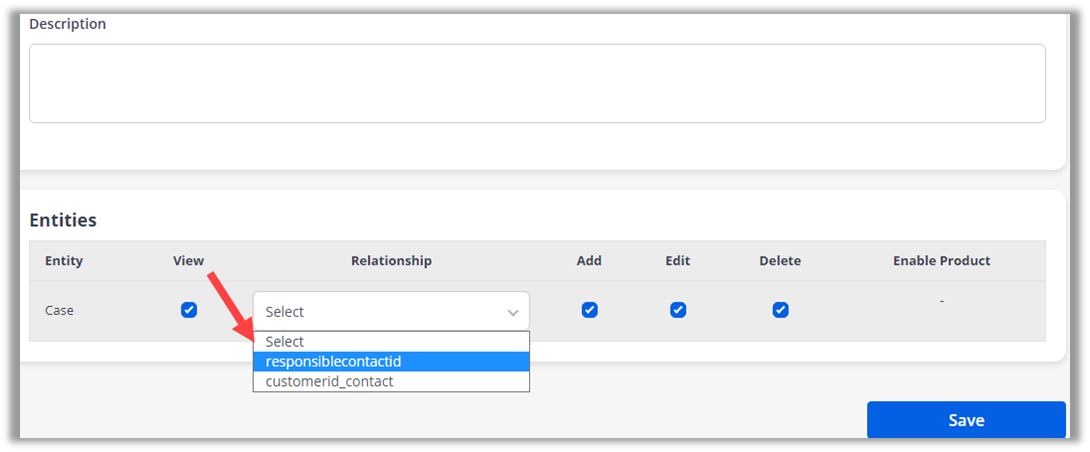The width and height of the screenshot is (1090, 452).
Task: Uncheck the View checkbox for Case
Action: (x=189, y=310)
